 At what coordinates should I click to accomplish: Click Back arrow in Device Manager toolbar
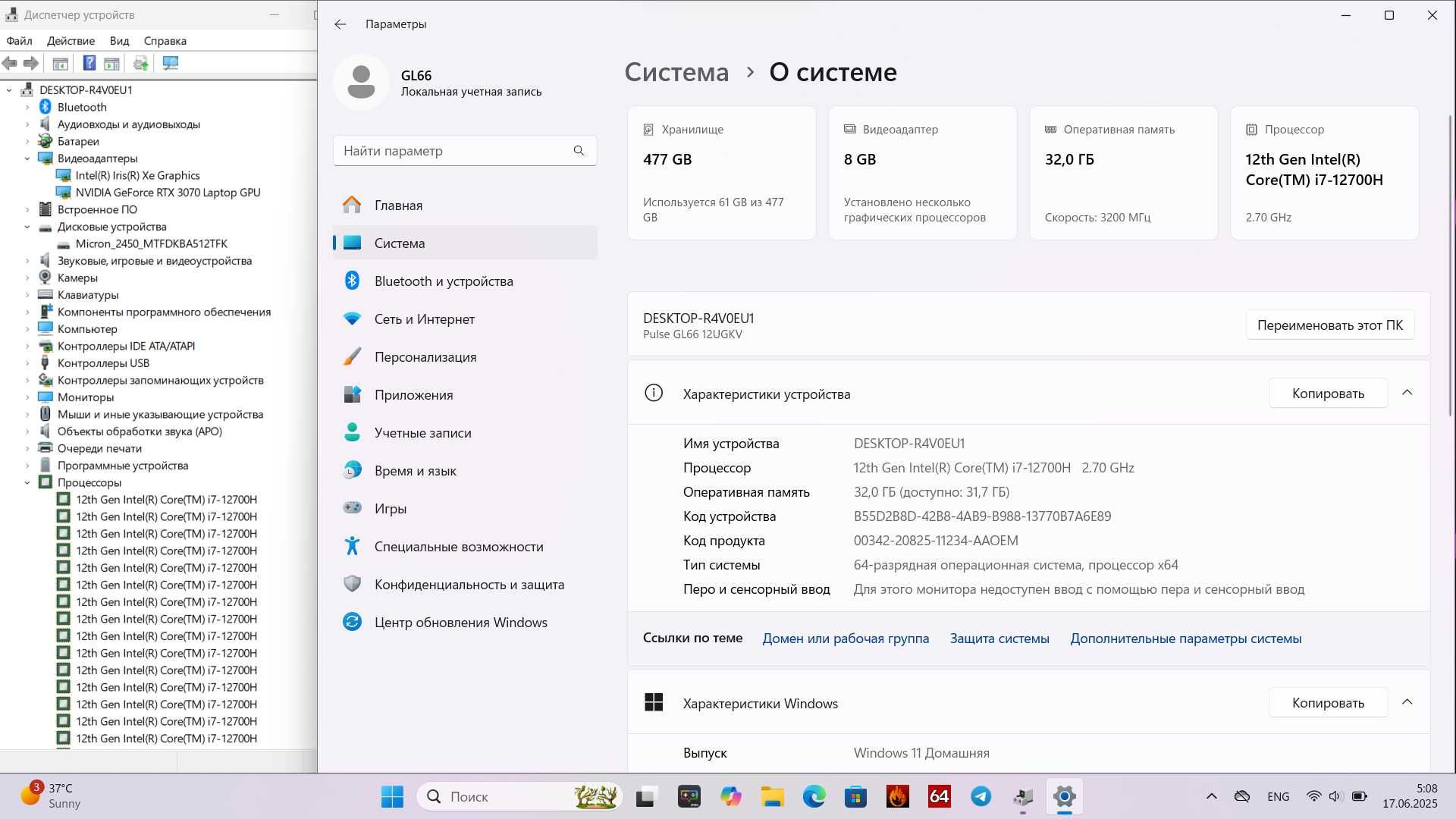point(10,63)
